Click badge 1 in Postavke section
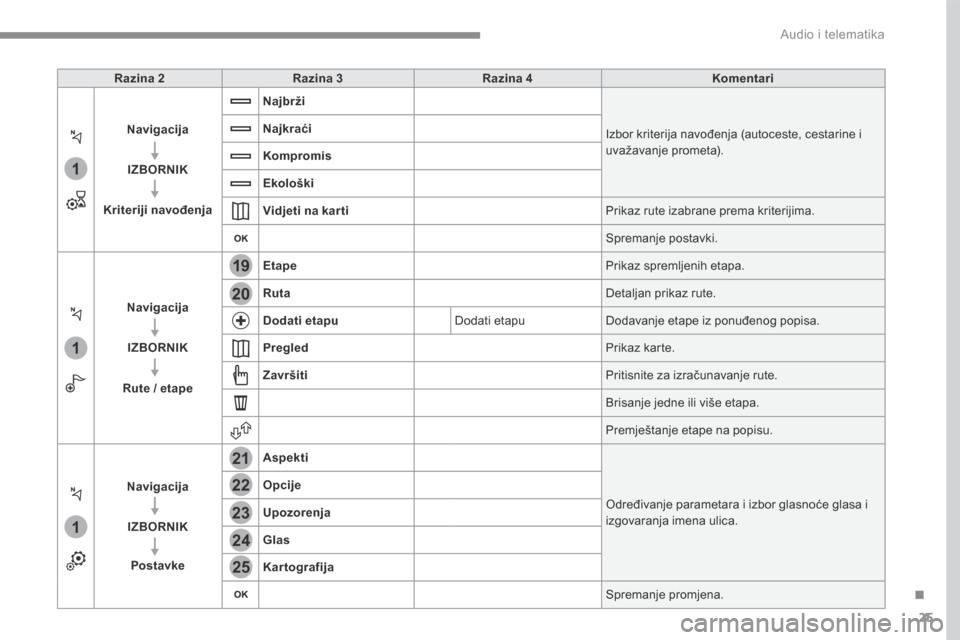The width and height of the screenshot is (960, 640). [x=76, y=527]
